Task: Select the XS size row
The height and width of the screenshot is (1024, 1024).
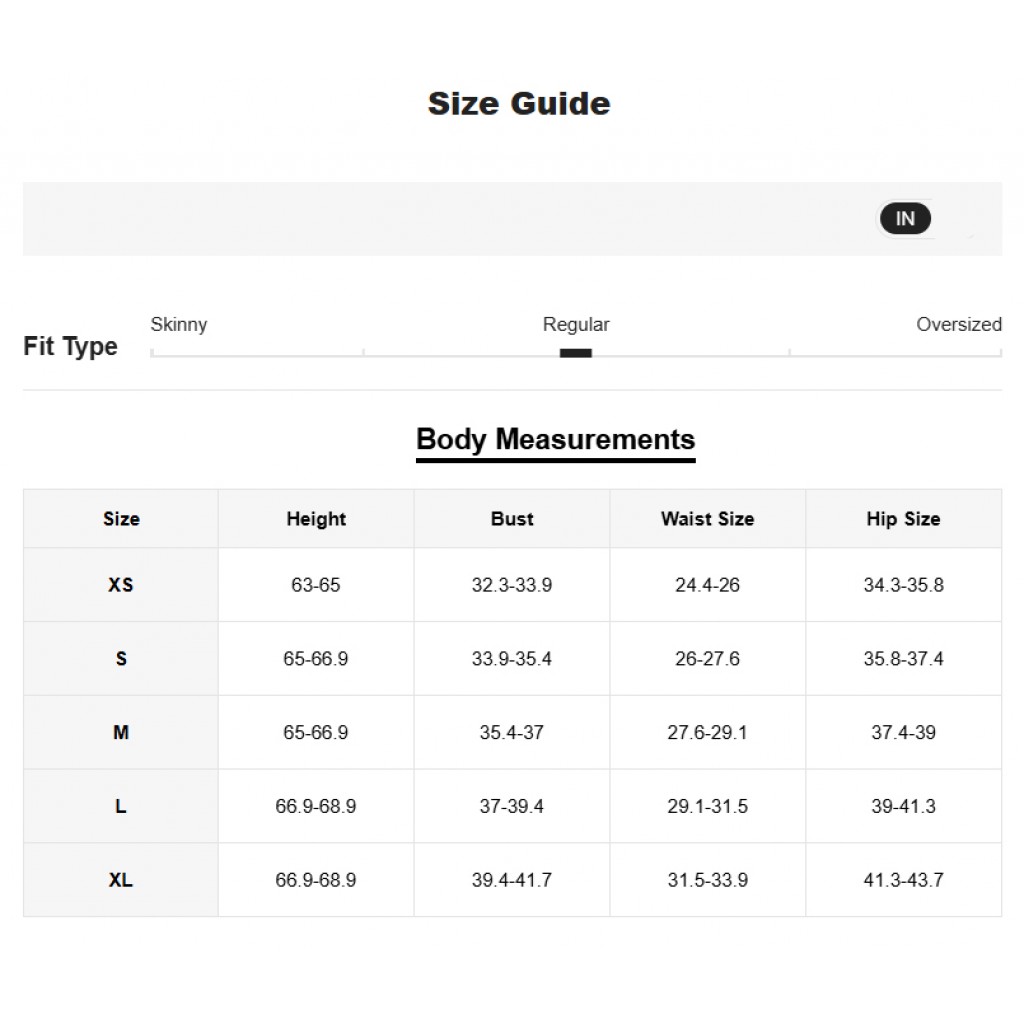Action: (x=512, y=584)
